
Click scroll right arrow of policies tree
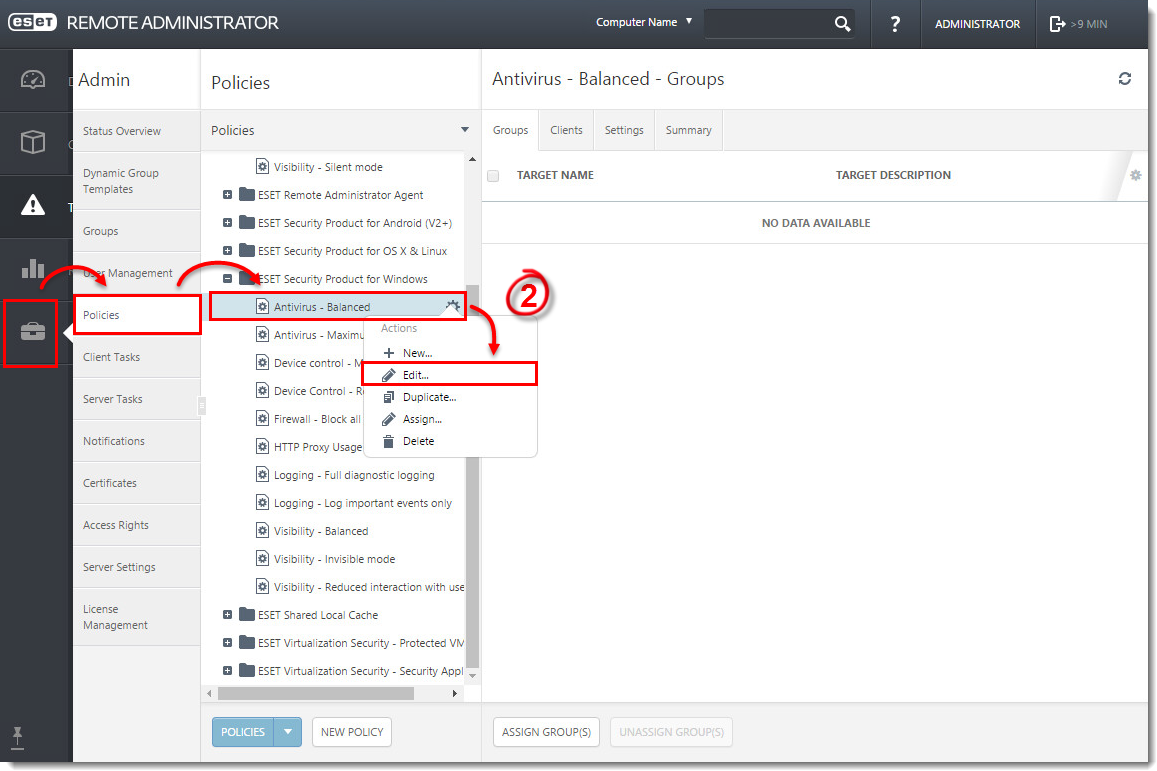click(455, 694)
